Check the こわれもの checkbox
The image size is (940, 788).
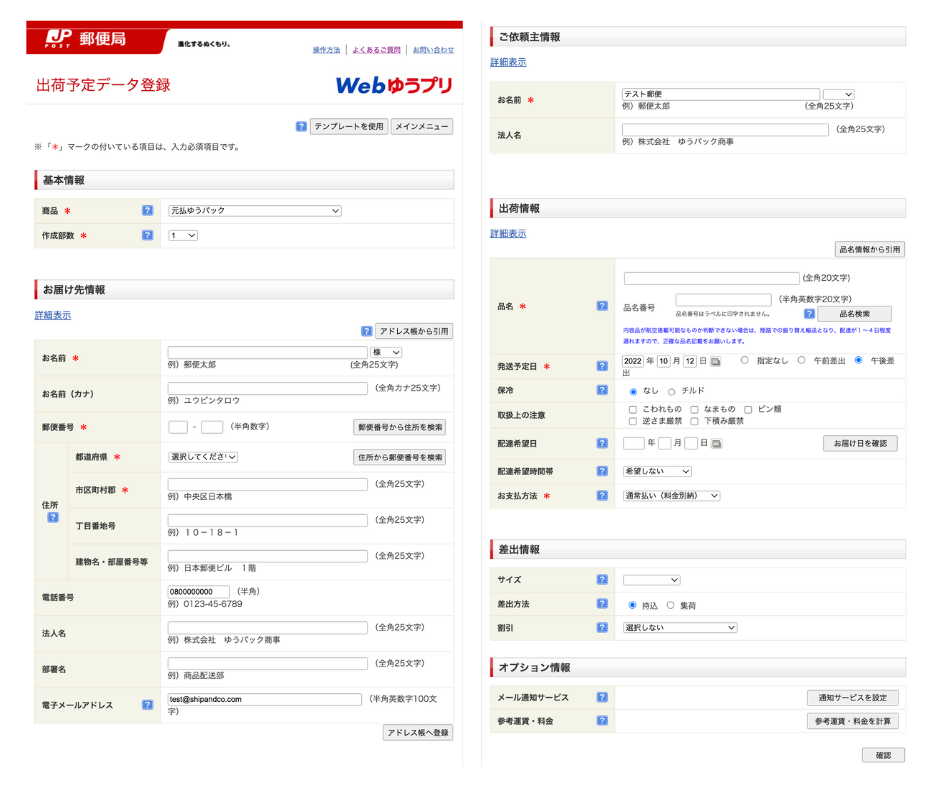[632, 410]
